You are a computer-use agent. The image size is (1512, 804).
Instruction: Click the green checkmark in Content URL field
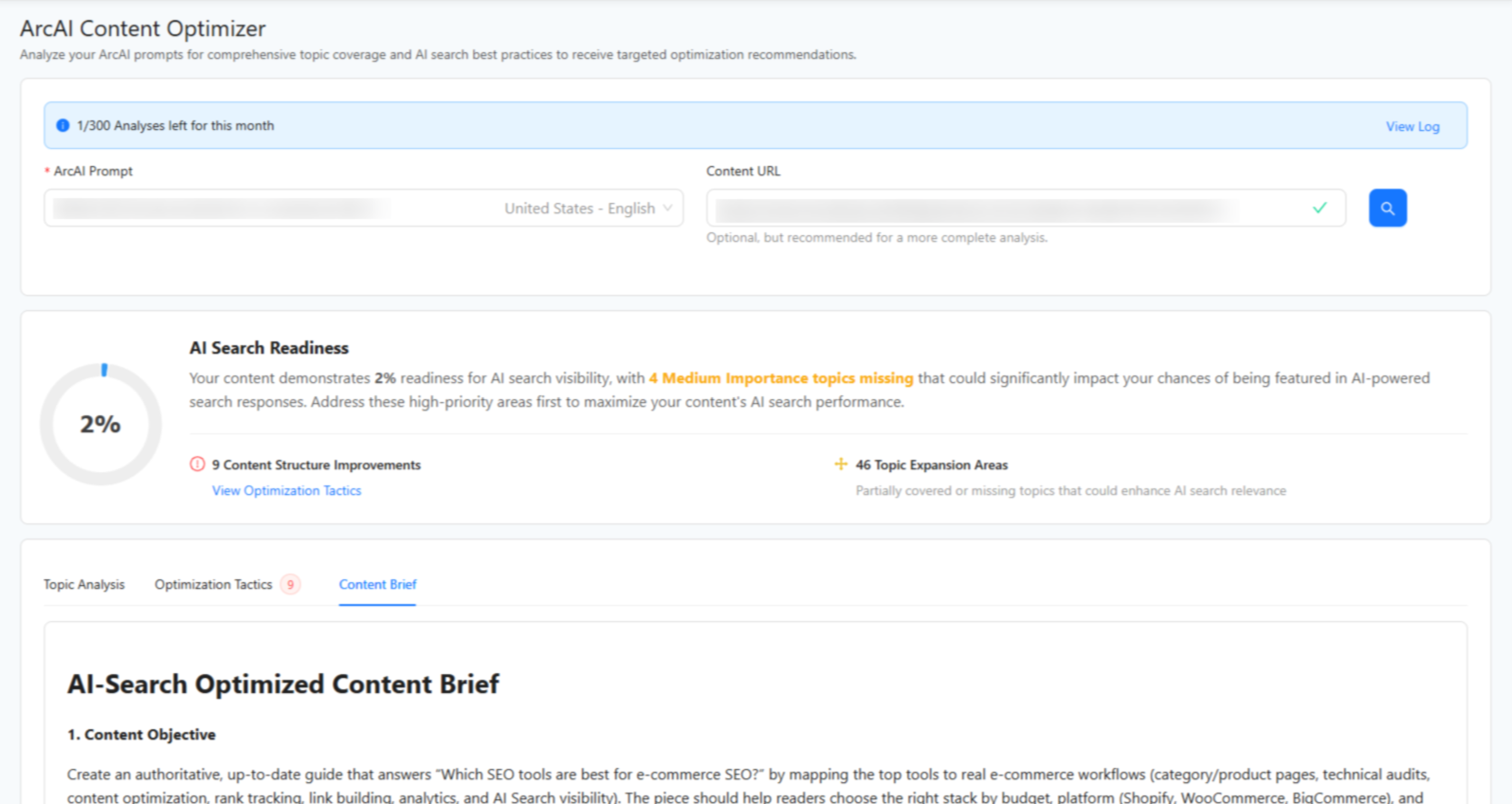click(1319, 208)
